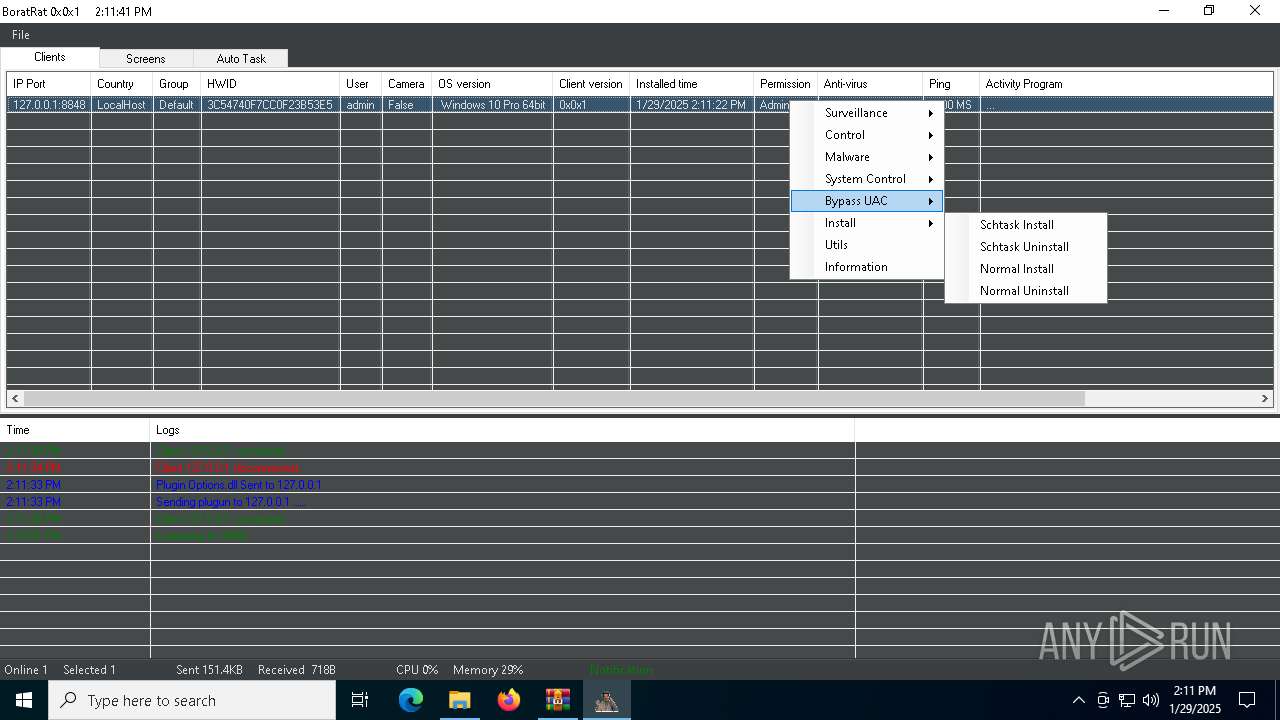Image resolution: width=1280 pixels, height=720 pixels.
Task: Select Bypass UAC menu entry
Action: pyautogui.click(x=866, y=201)
